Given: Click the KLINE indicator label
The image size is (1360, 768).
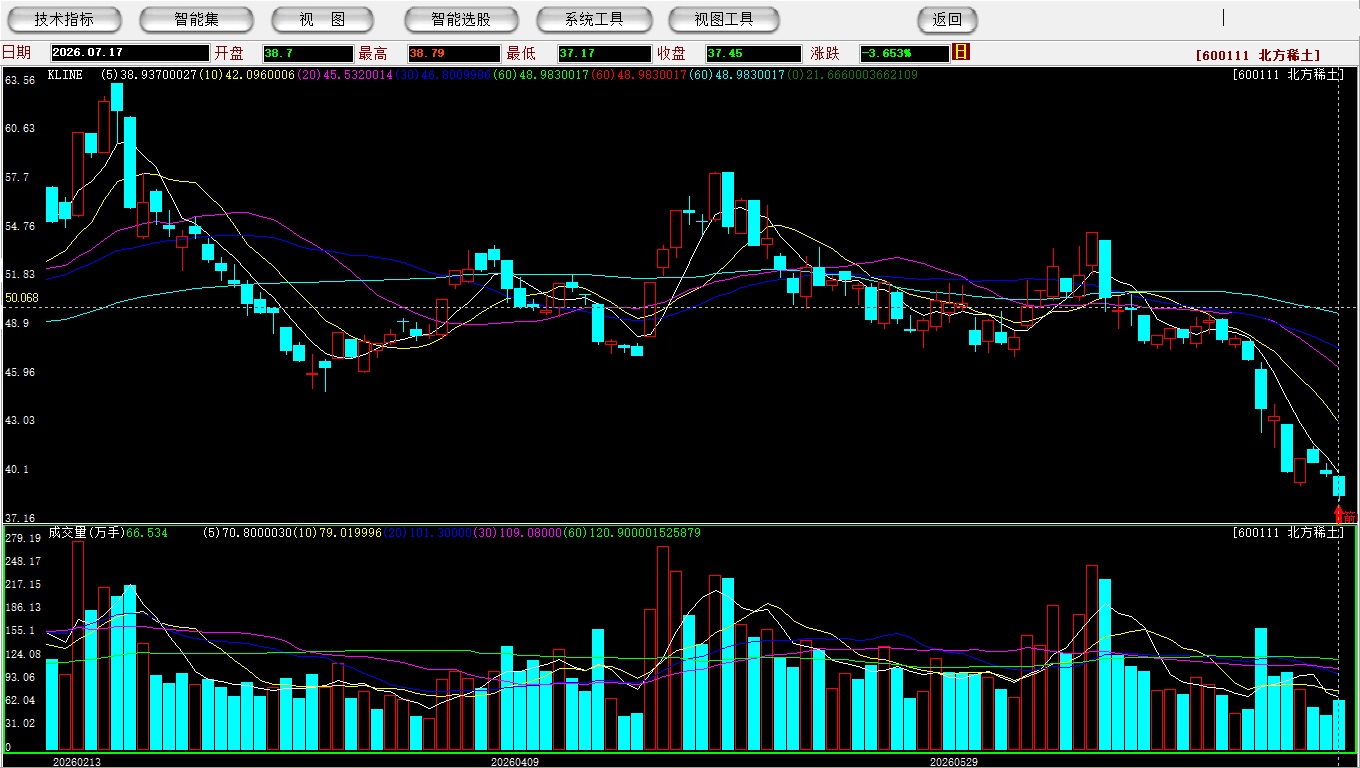Looking at the screenshot, I should click(x=65, y=75).
